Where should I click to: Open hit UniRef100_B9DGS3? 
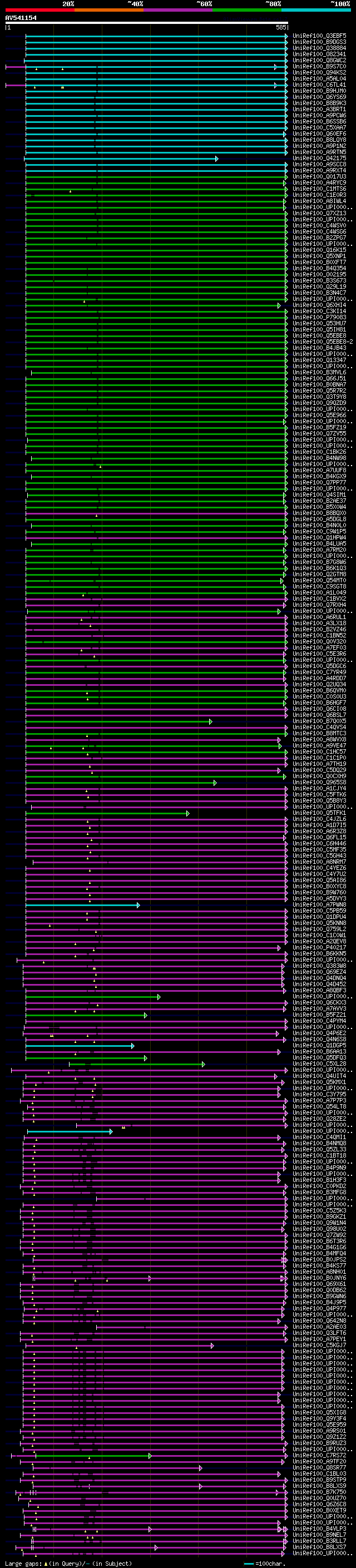(319, 42)
